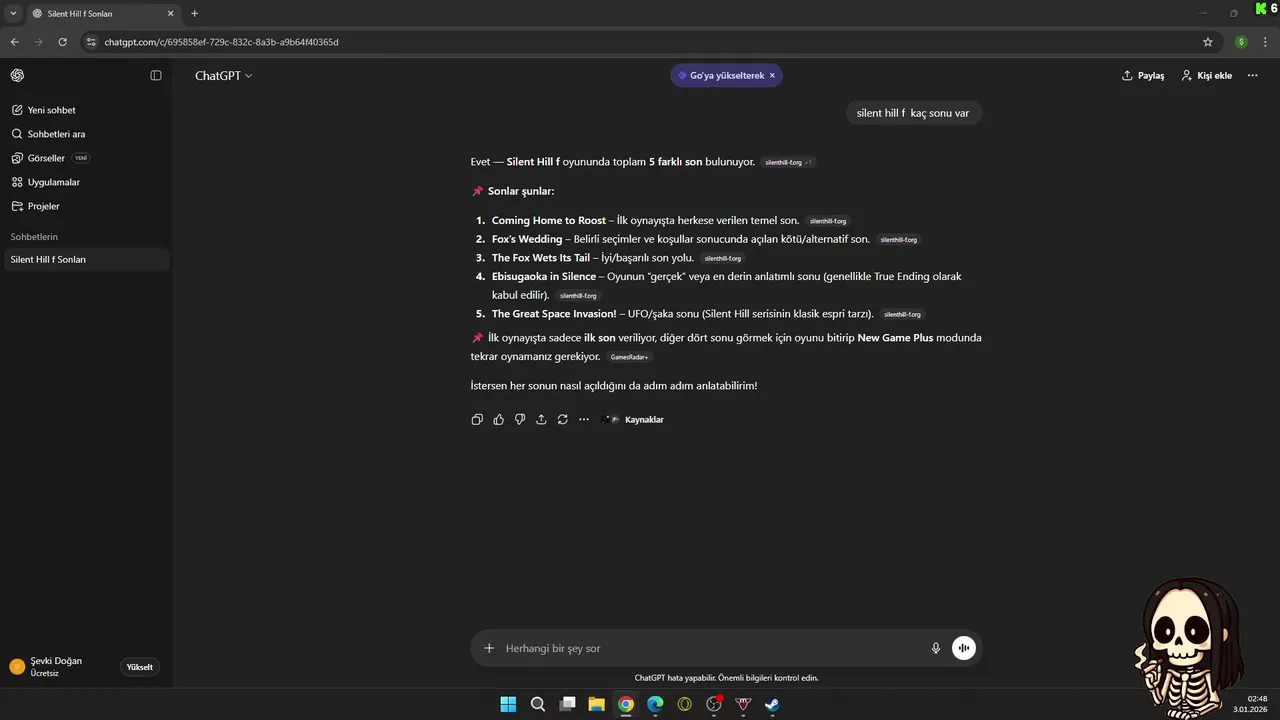Viewport: 1280px width, 720px height.
Task: Click silenthill-f.org chip after Coming Home to Roost
Action: 828,221
